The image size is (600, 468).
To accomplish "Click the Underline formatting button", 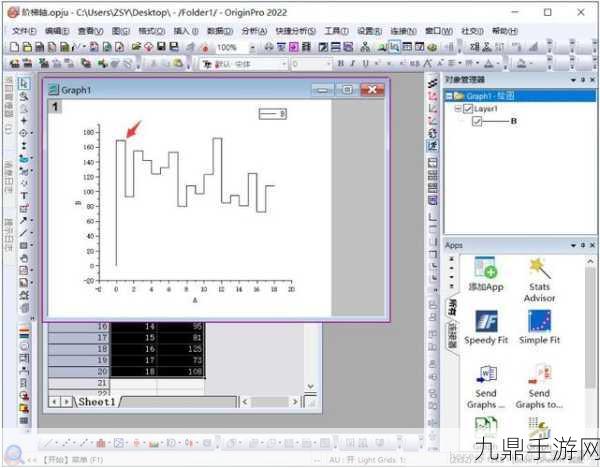I will pos(365,64).
